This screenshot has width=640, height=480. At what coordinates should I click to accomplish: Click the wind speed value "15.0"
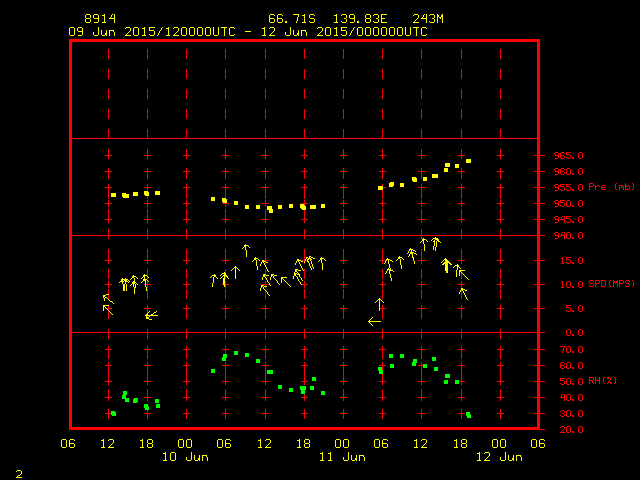[x=571, y=260]
